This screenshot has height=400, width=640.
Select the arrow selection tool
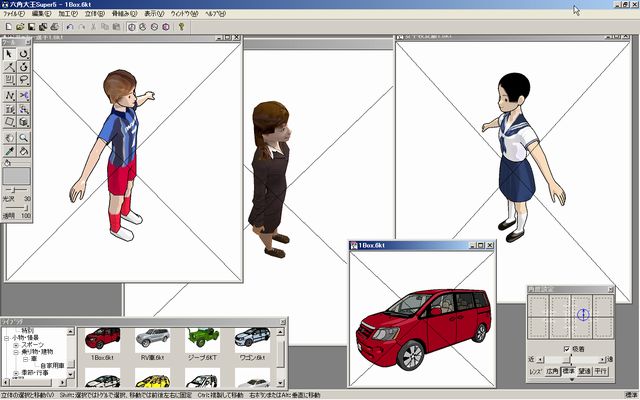(9, 54)
